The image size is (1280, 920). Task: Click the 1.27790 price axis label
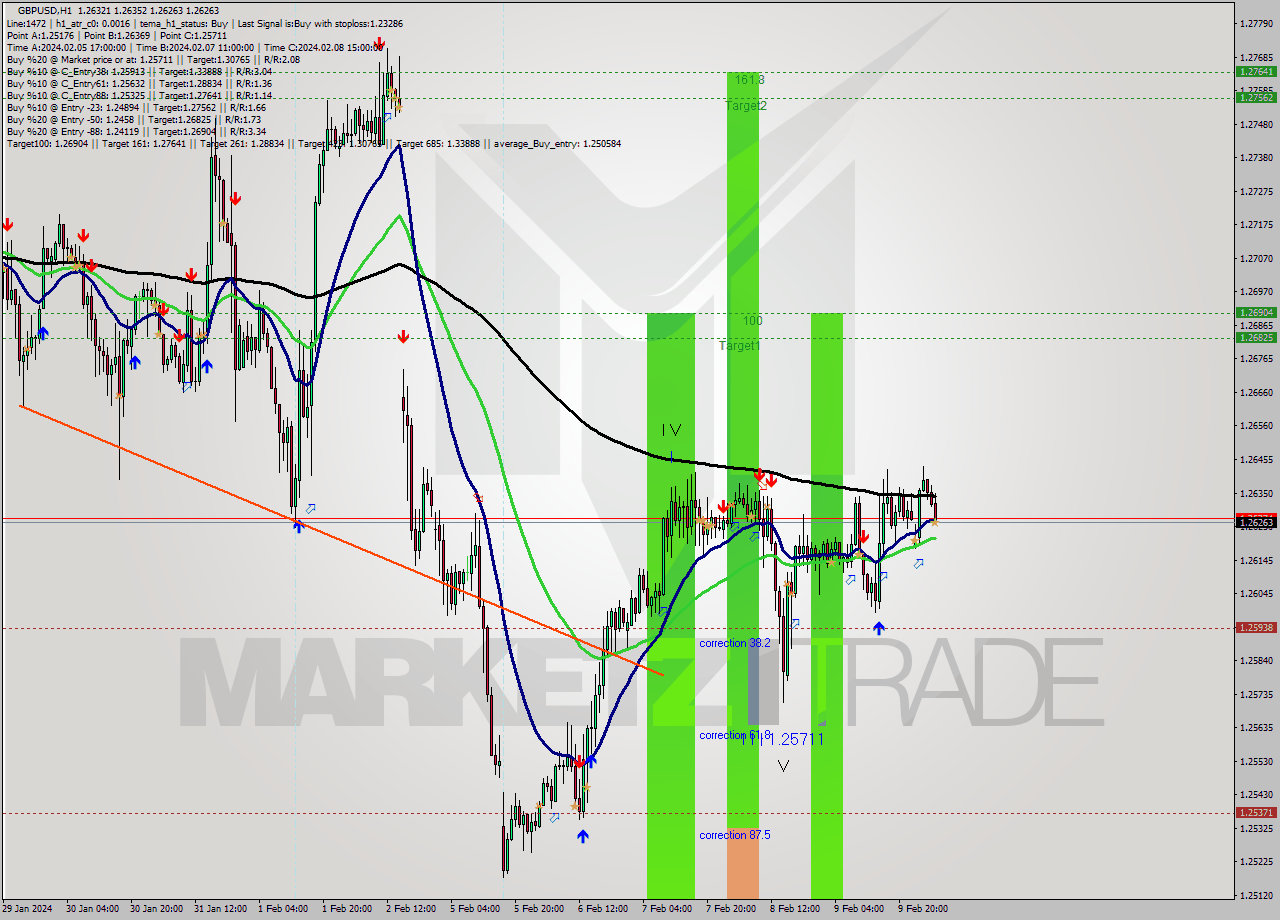(1256, 23)
